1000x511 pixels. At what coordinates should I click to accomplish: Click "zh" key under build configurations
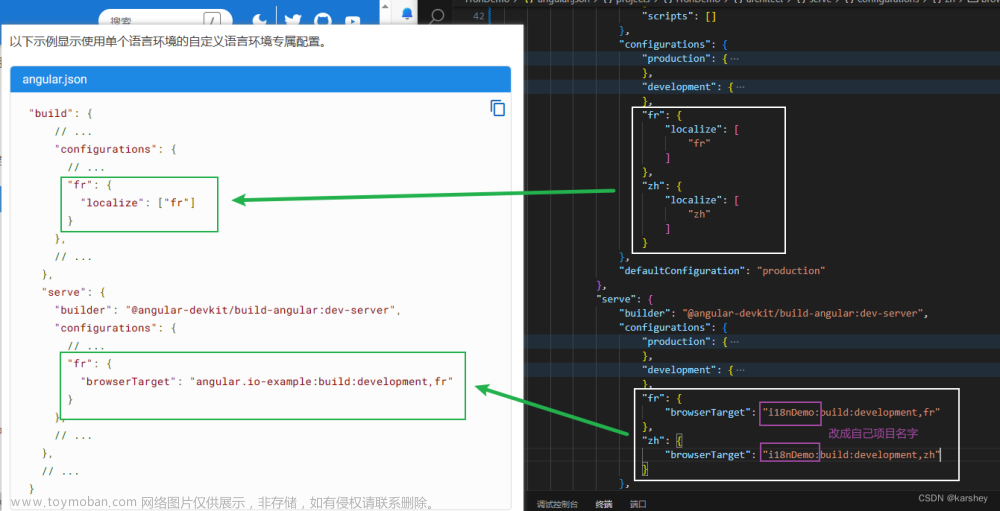coord(654,186)
